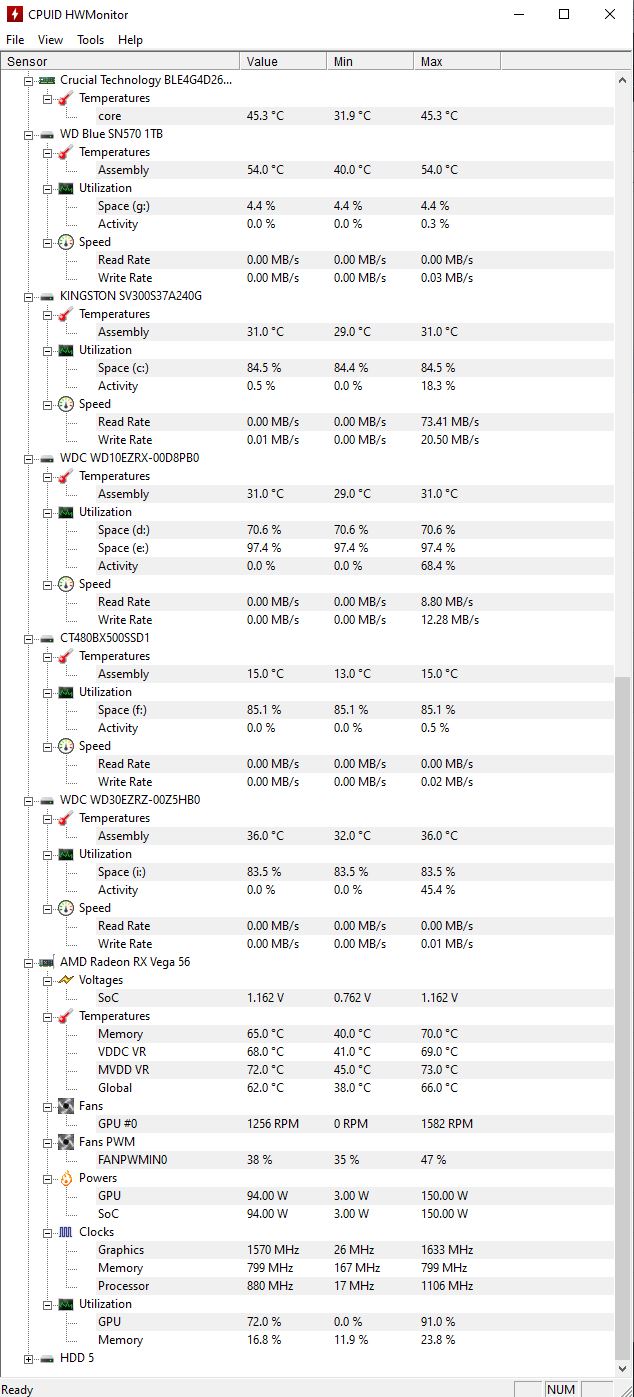Click the Crucial Technology memory module icon

click(46, 80)
